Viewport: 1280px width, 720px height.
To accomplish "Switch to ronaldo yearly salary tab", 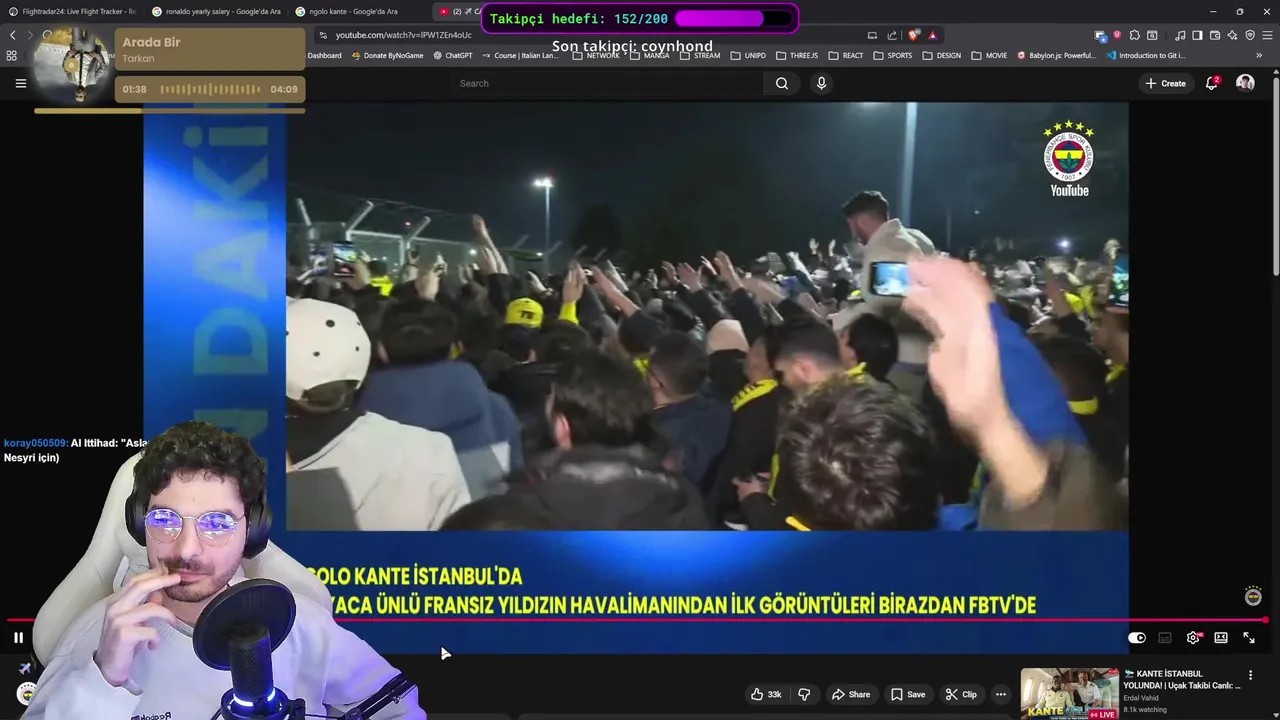I will pyautogui.click(x=218, y=11).
